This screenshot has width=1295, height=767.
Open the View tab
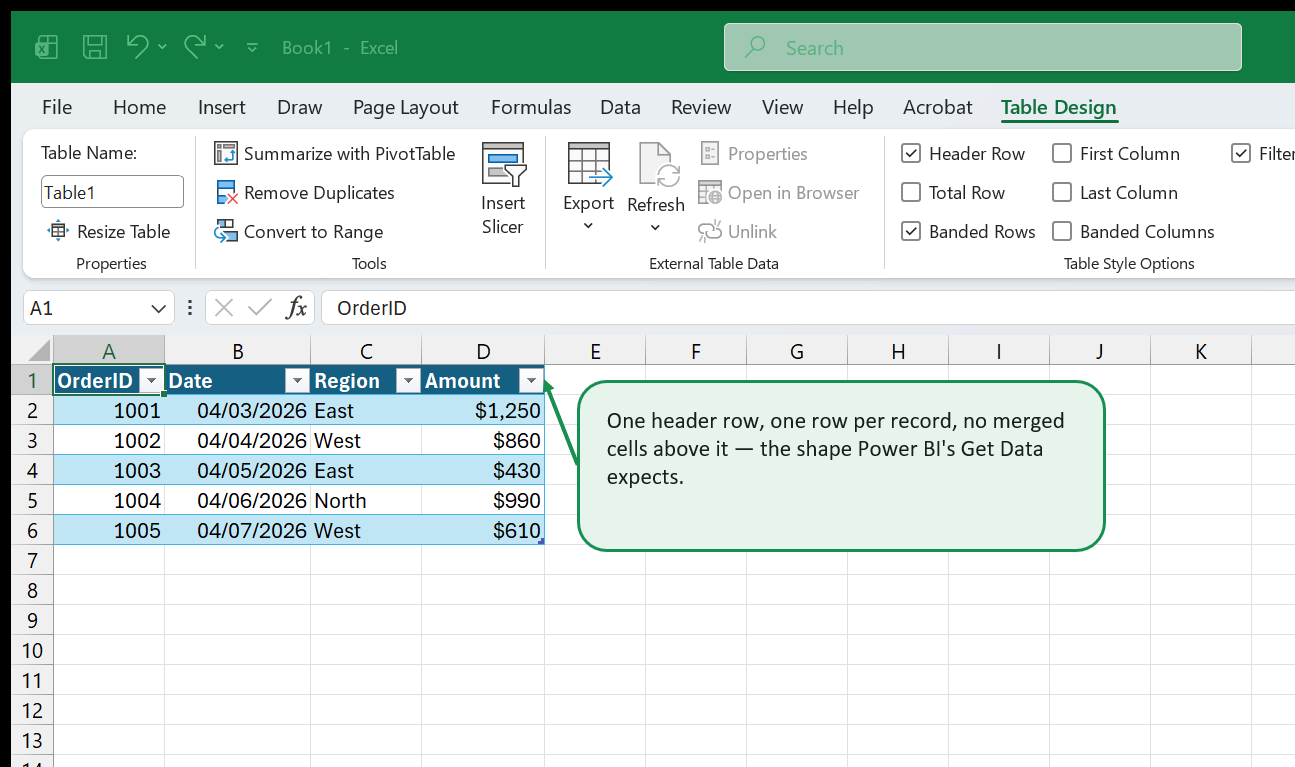click(782, 107)
